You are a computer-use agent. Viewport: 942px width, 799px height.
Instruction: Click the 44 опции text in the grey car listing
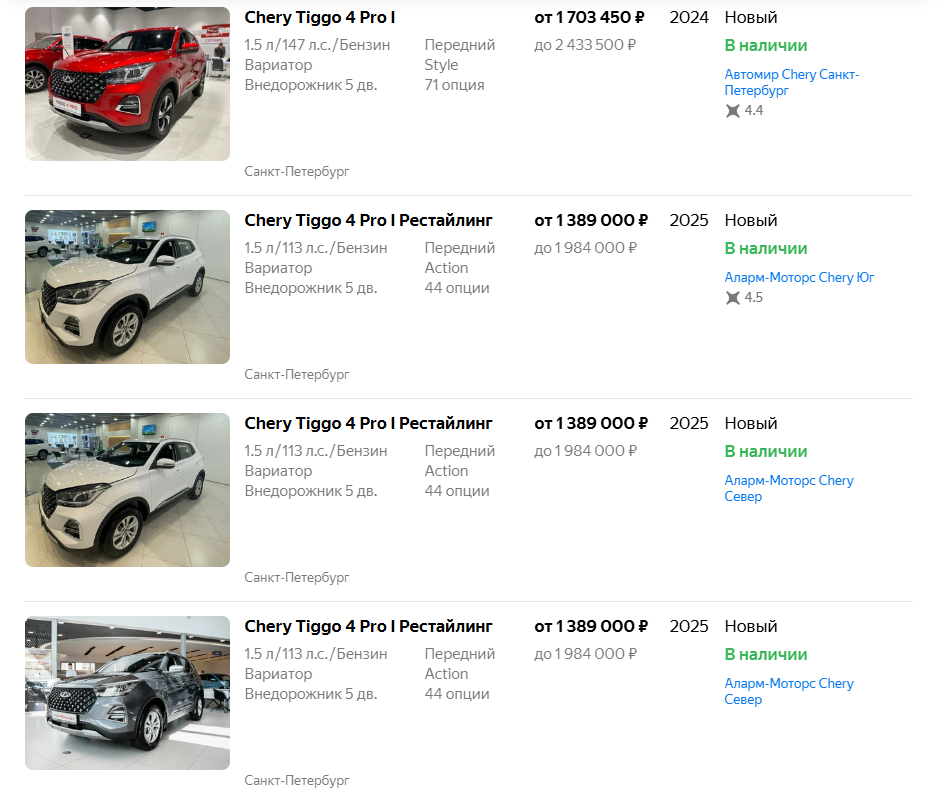coord(457,694)
